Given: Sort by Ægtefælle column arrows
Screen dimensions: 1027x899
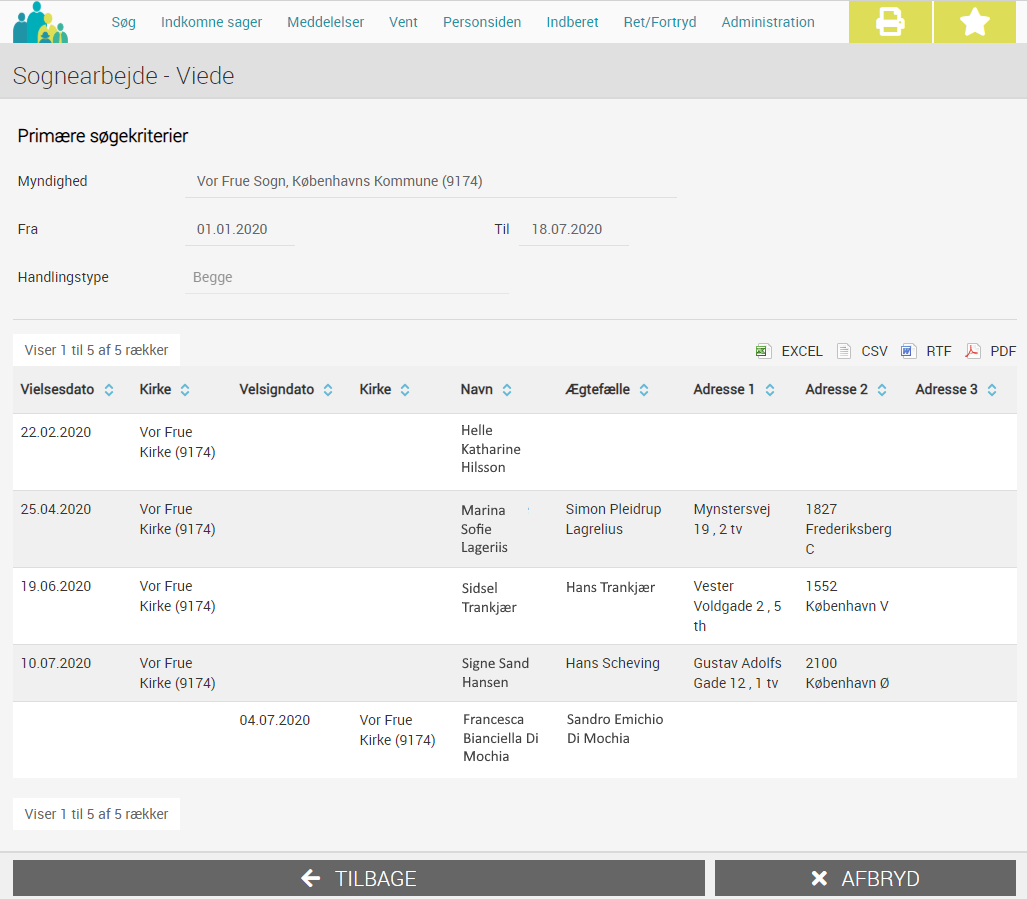Looking at the screenshot, I should 644,390.
